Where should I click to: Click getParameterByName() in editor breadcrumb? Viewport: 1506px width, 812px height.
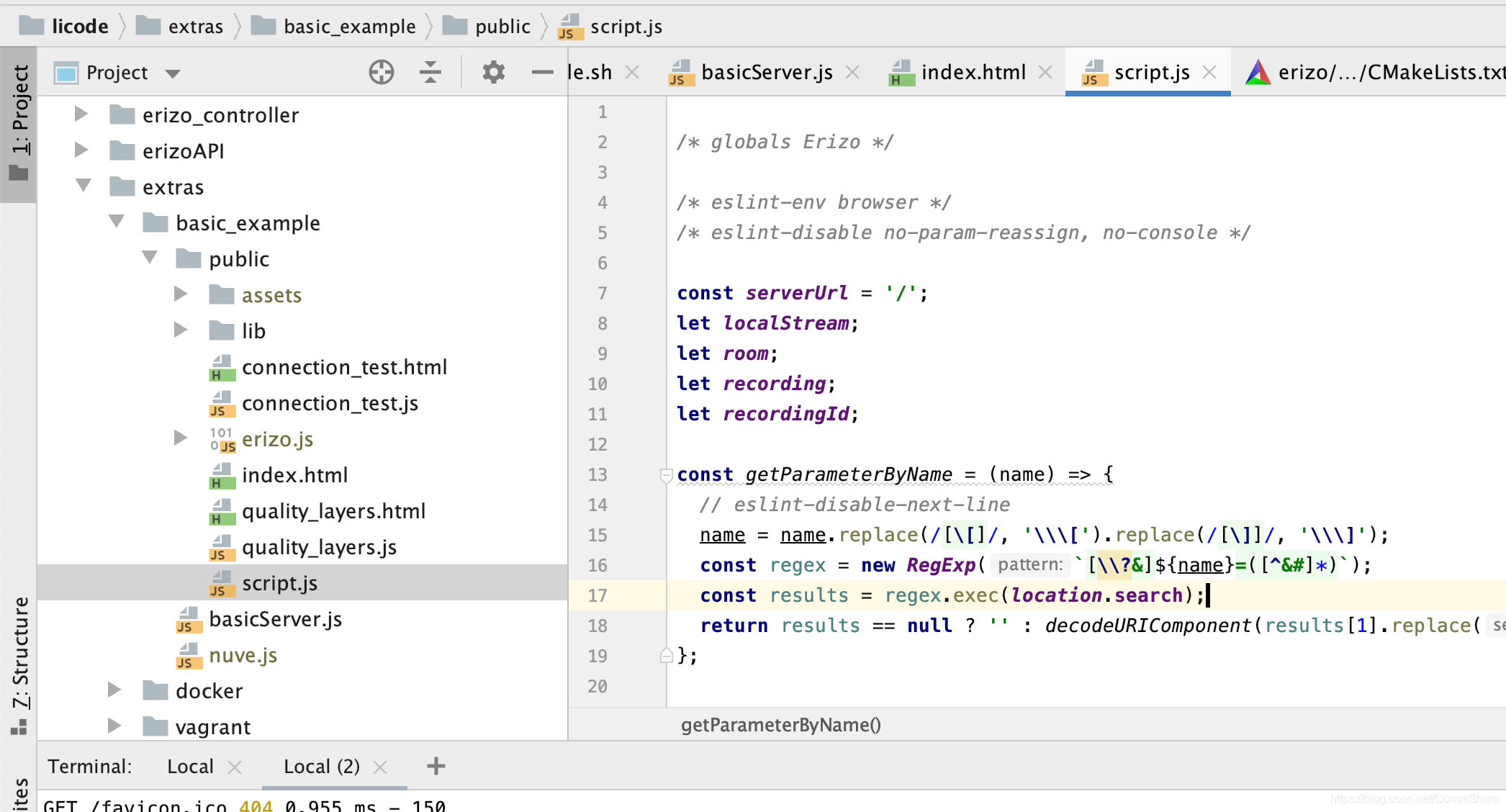pyautogui.click(x=781, y=725)
